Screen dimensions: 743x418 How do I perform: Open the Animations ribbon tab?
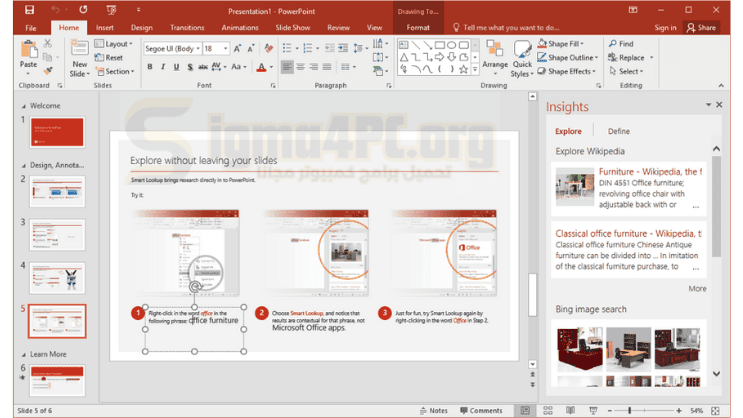[240, 27]
